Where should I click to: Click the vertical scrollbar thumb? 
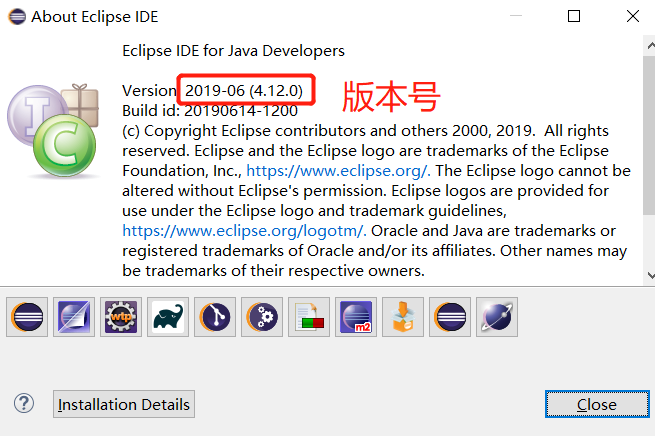click(649, 134)
